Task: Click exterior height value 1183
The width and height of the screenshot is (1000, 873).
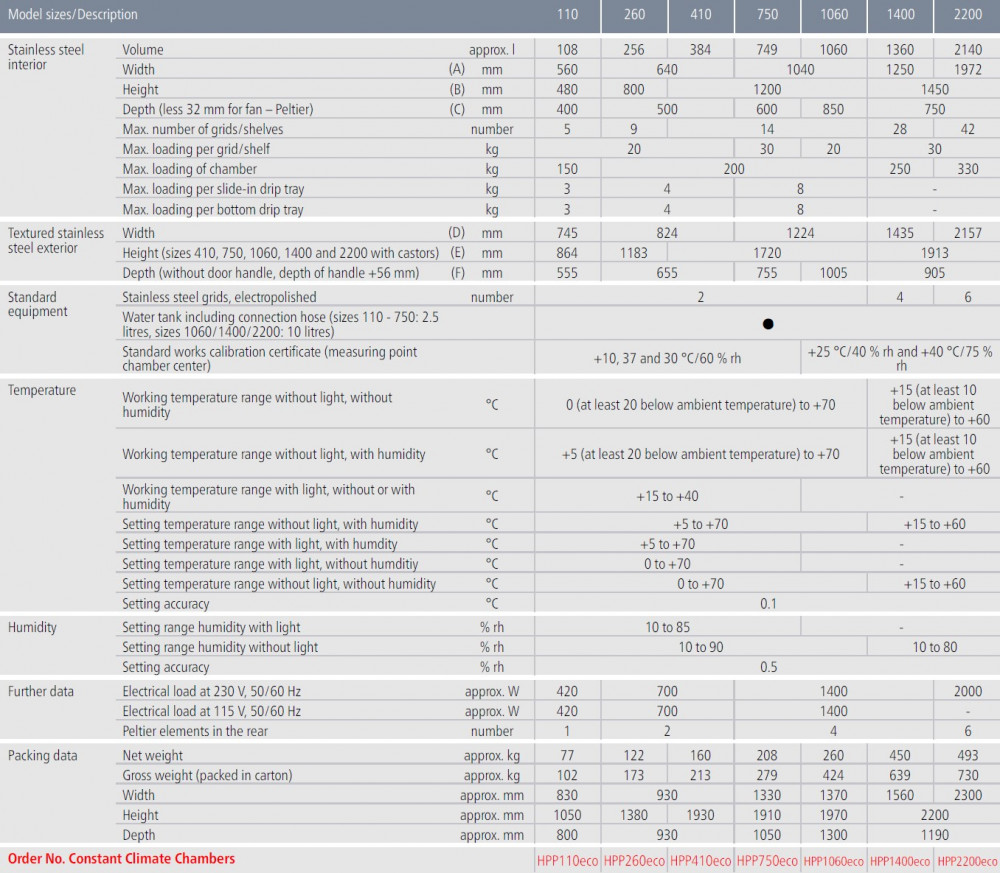Action: 634,253
